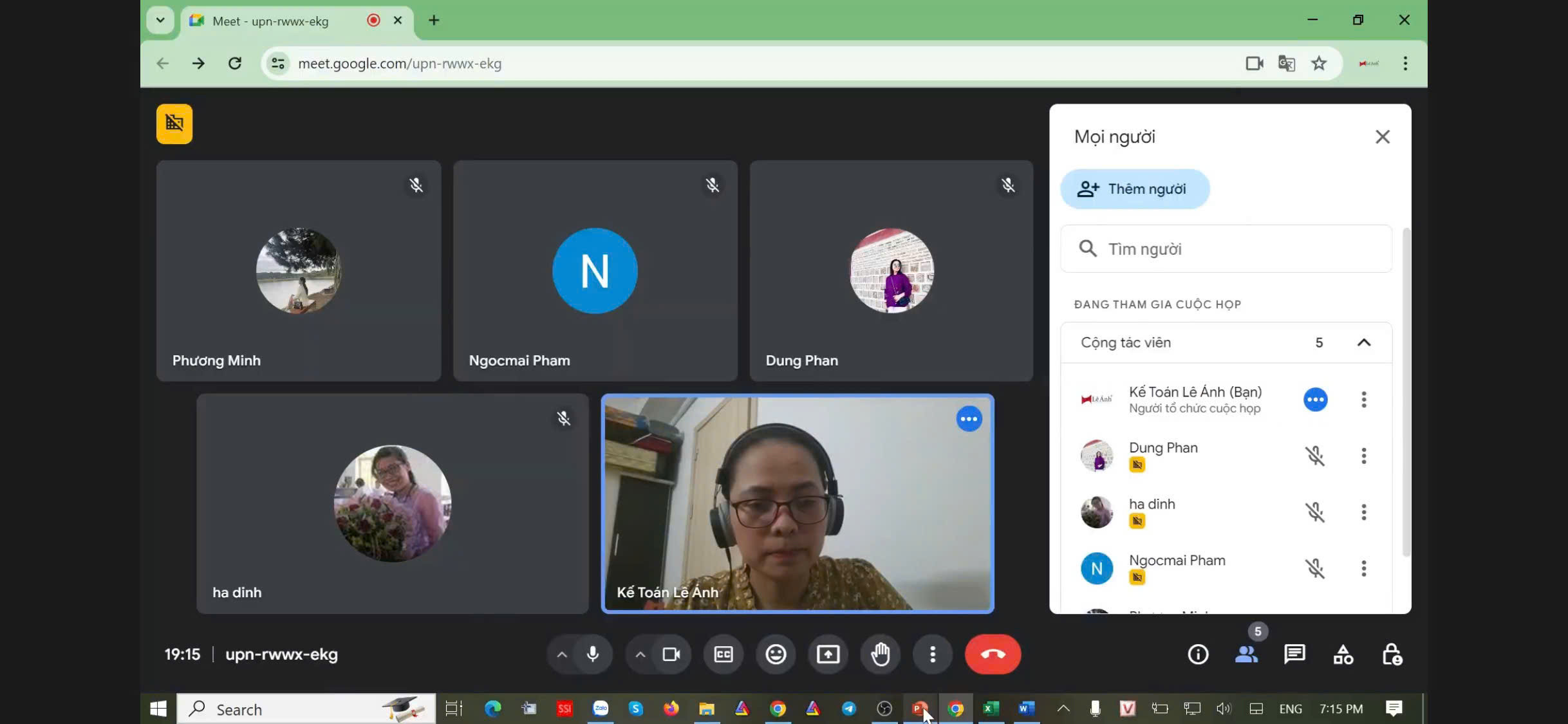
Task: Open more options in the call toolbar
Action: (x=933, y=654)
